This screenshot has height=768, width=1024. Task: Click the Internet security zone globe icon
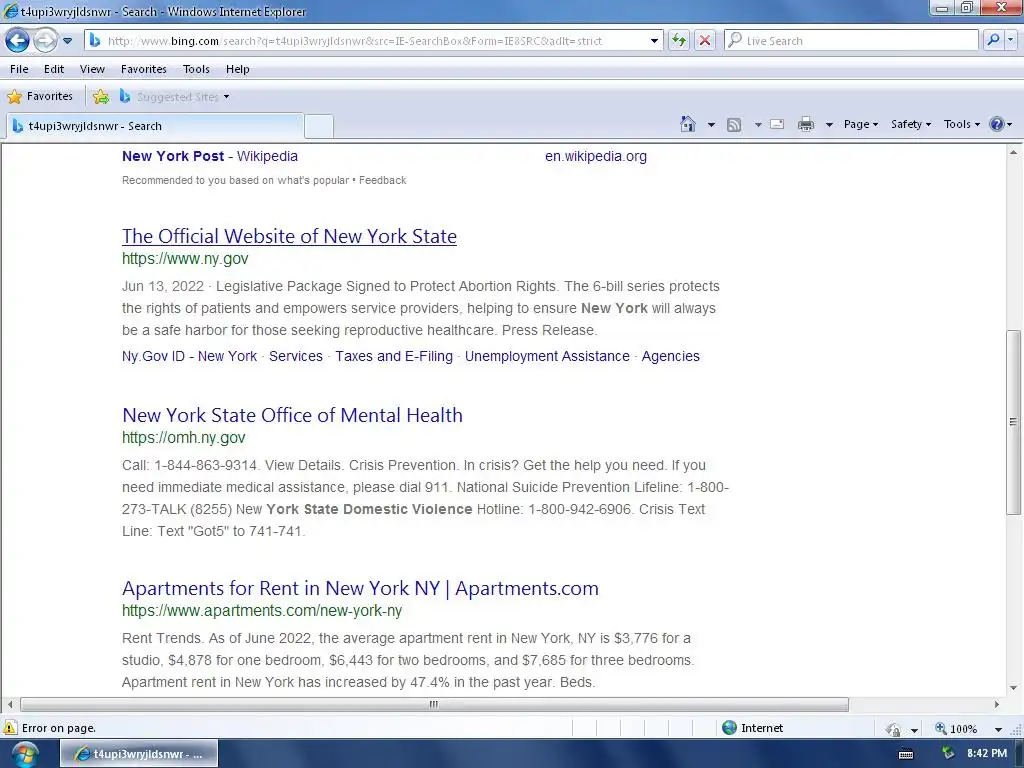click(729, 728)
